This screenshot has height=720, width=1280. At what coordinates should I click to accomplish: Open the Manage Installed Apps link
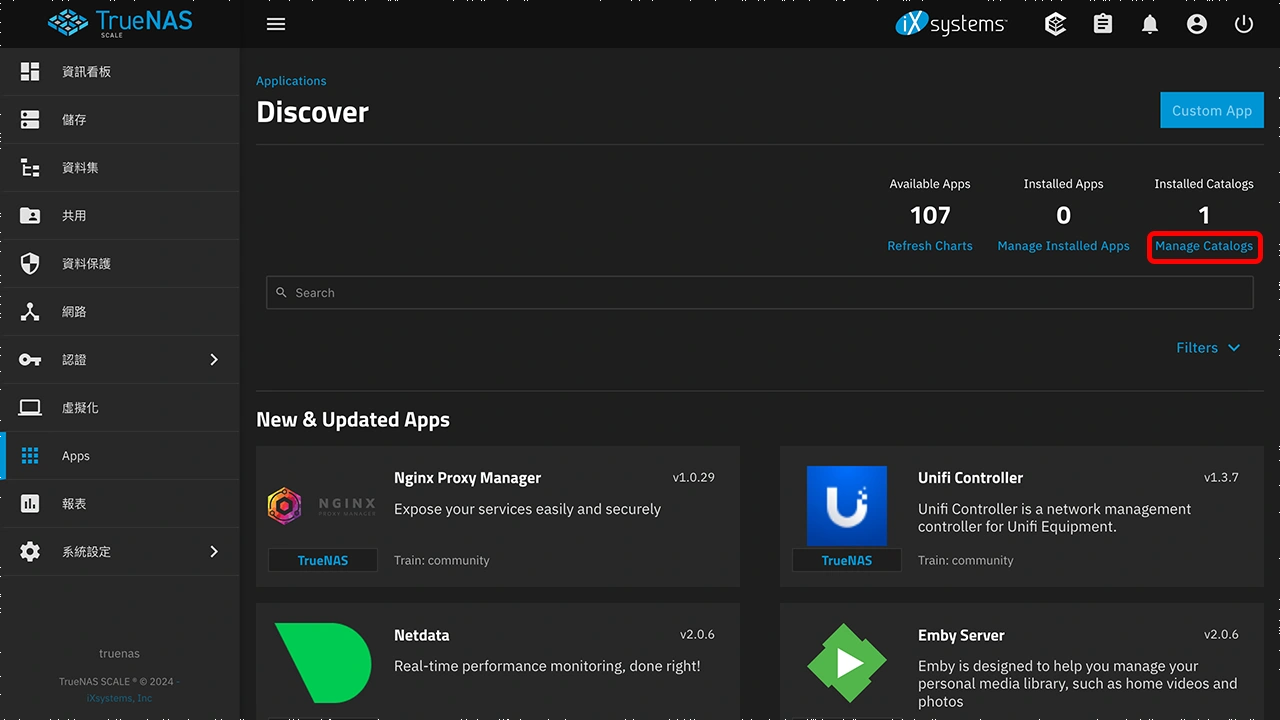click(x=1063, y=246)
